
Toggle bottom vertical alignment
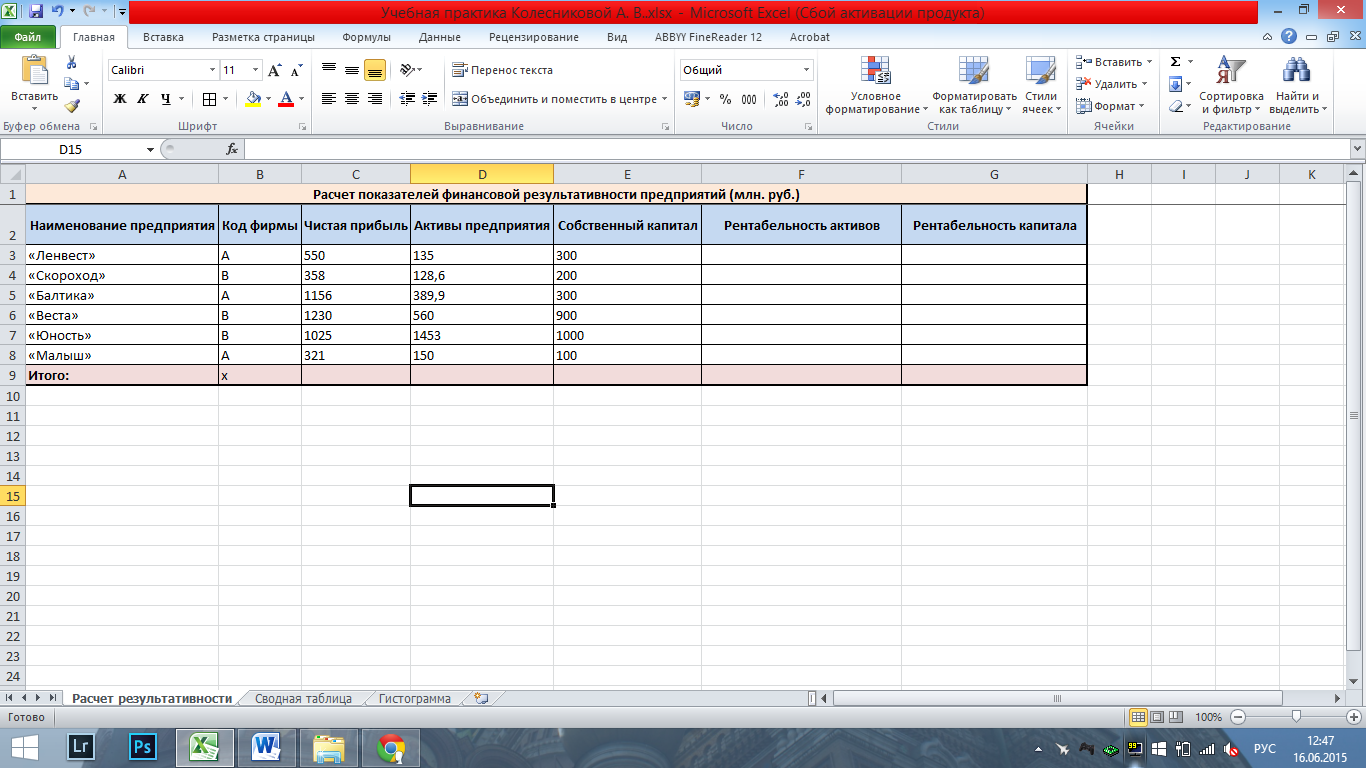tap(375, 70)
